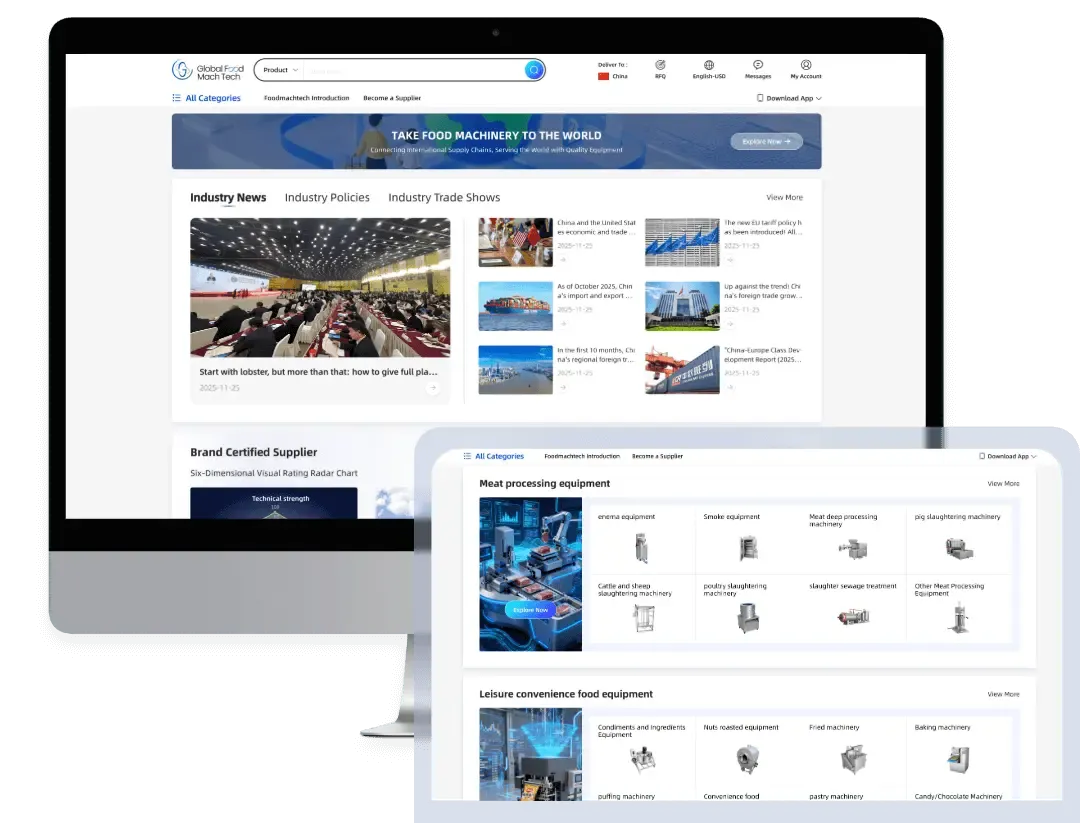Click the Baking machinery icon

pyautogui.click(x=959, y=760)
